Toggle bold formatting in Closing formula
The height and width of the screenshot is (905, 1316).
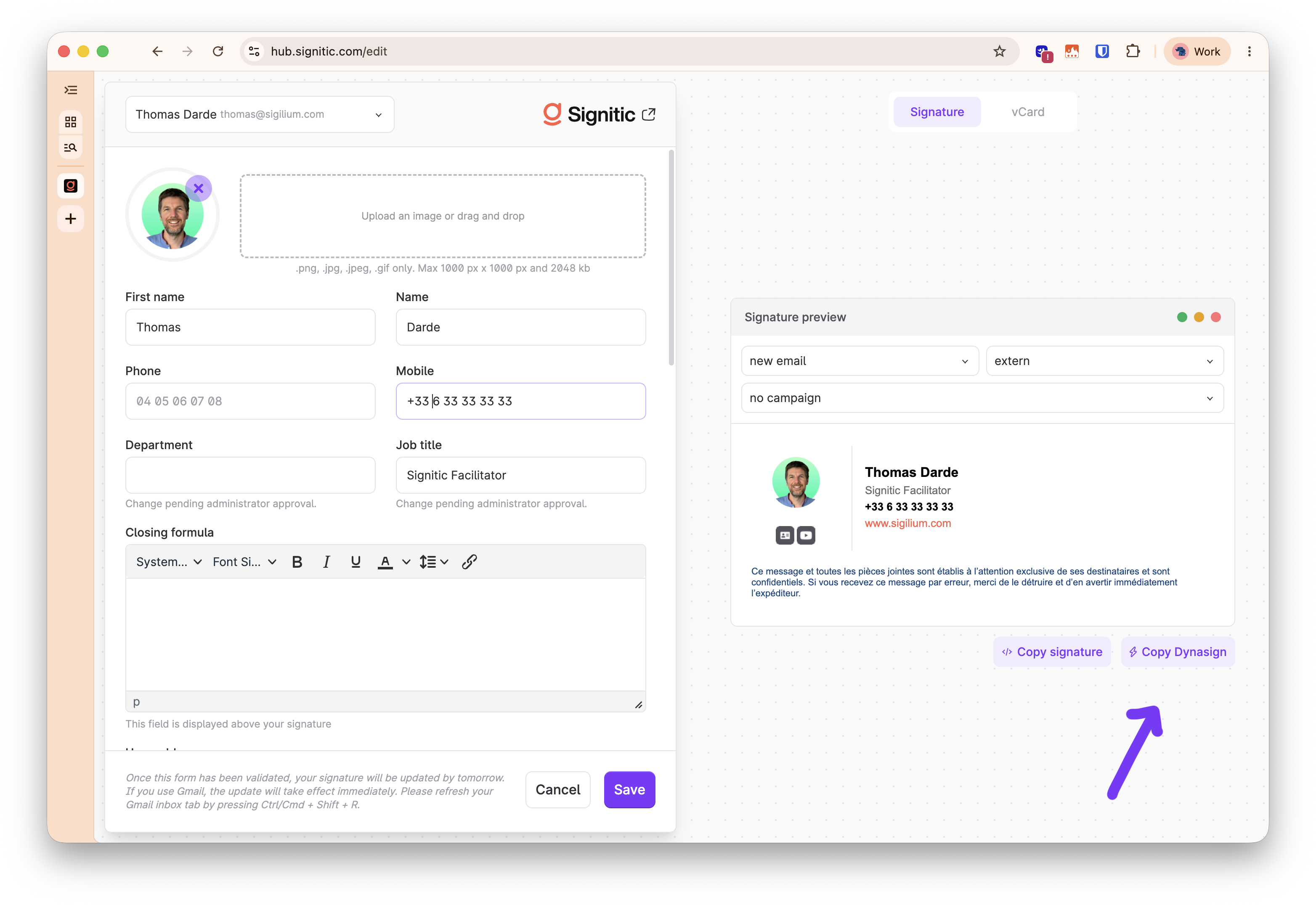pos(297,562)
